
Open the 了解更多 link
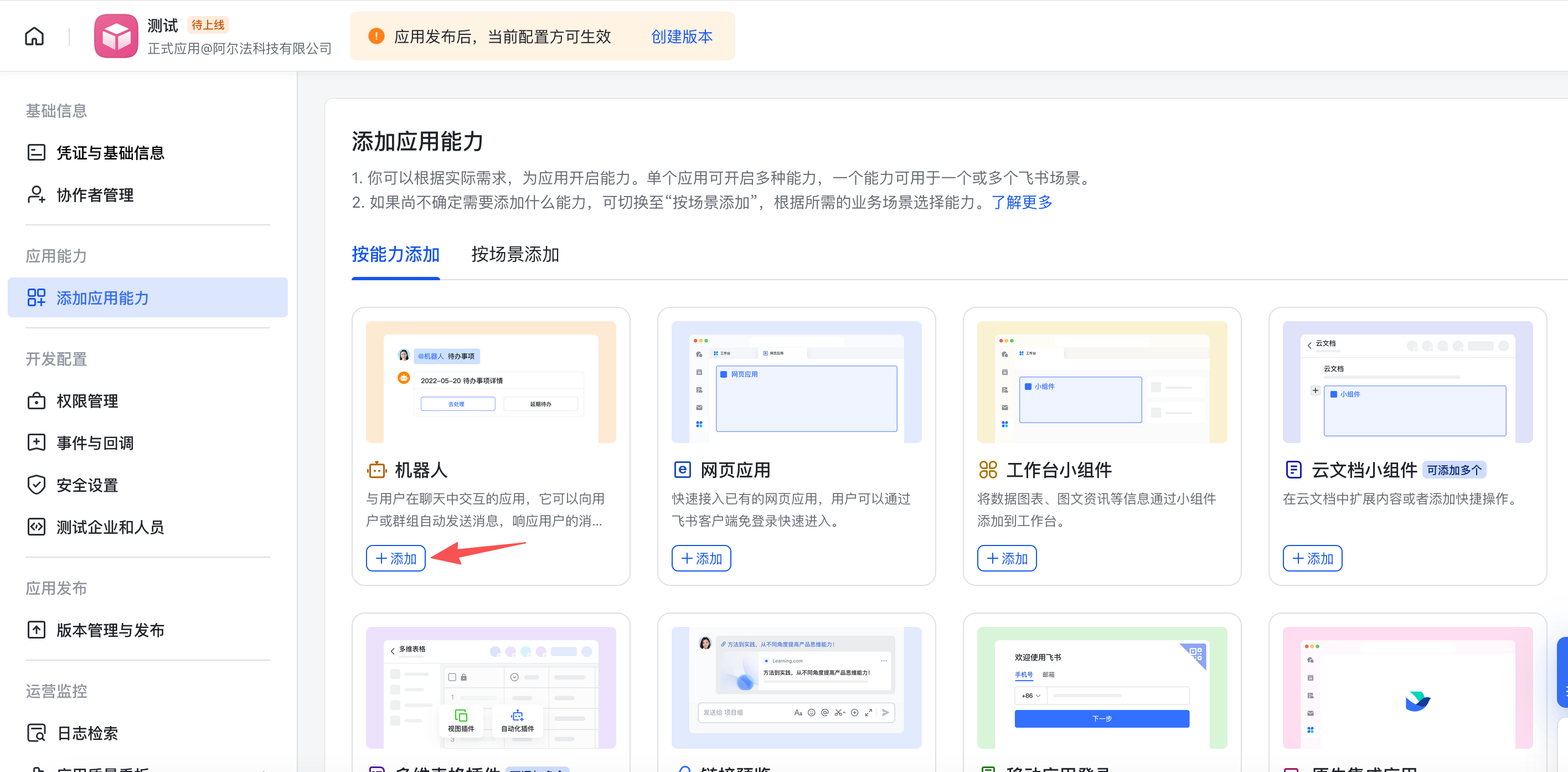point(1022,202)
